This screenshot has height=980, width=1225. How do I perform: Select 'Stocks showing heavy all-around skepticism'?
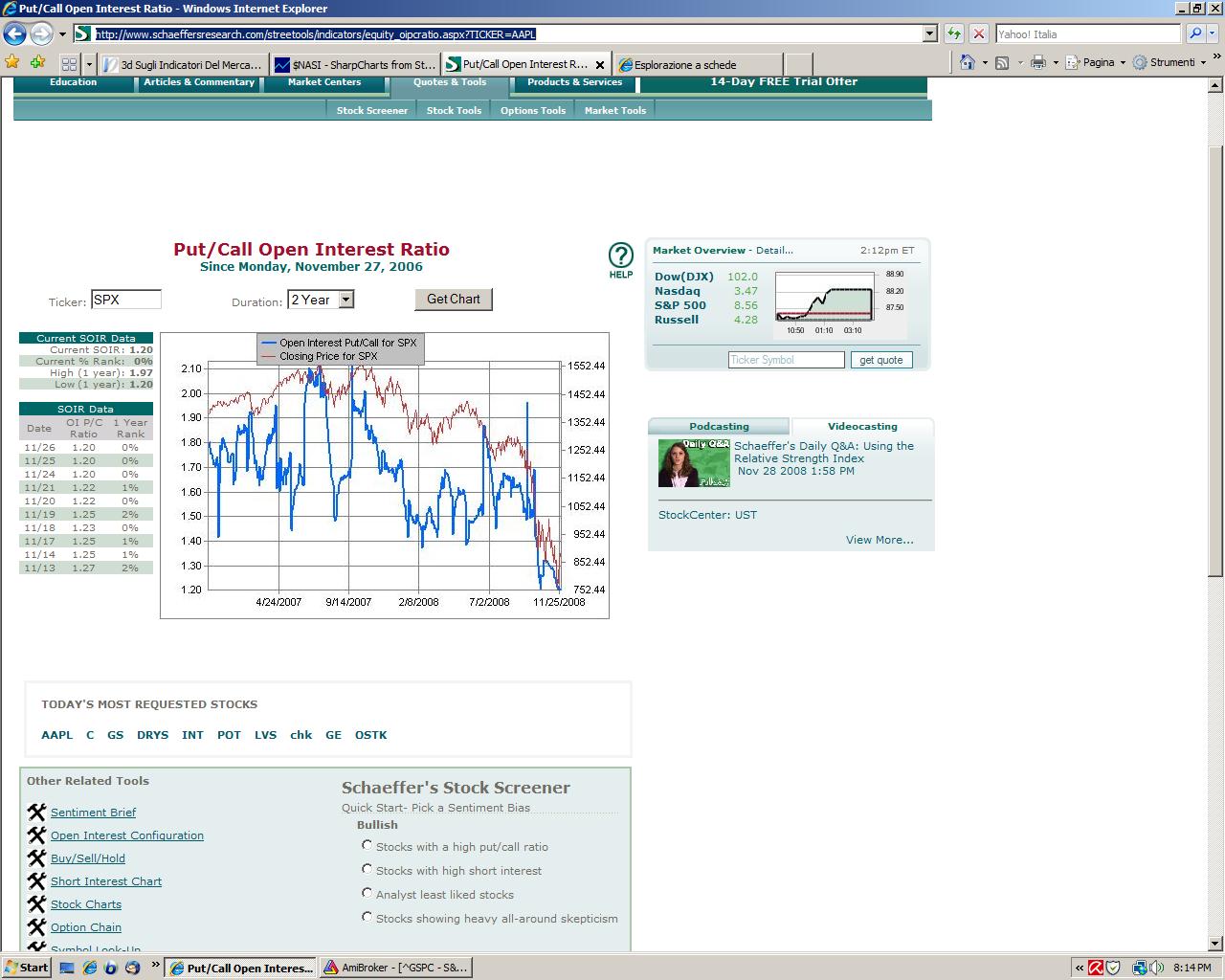[x=367, y=917]
